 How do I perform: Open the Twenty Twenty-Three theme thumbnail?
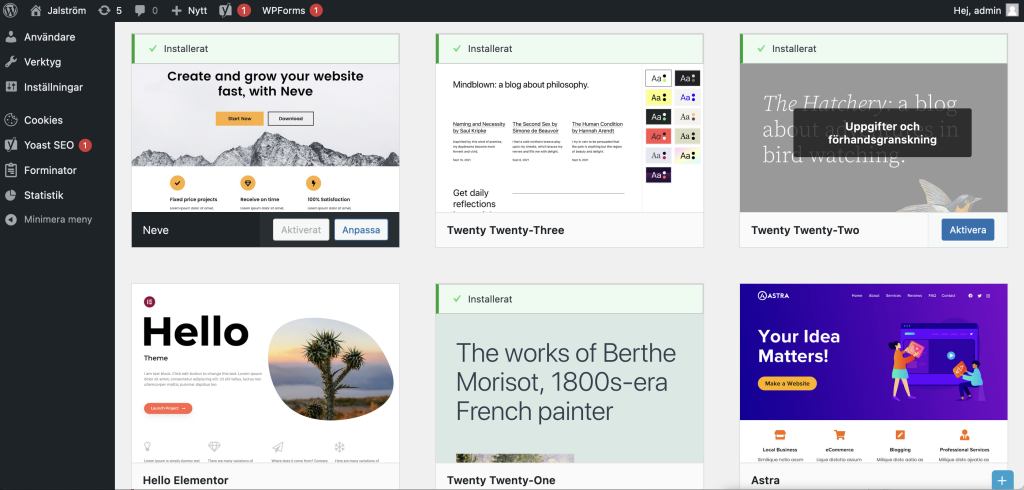(569, 137)
